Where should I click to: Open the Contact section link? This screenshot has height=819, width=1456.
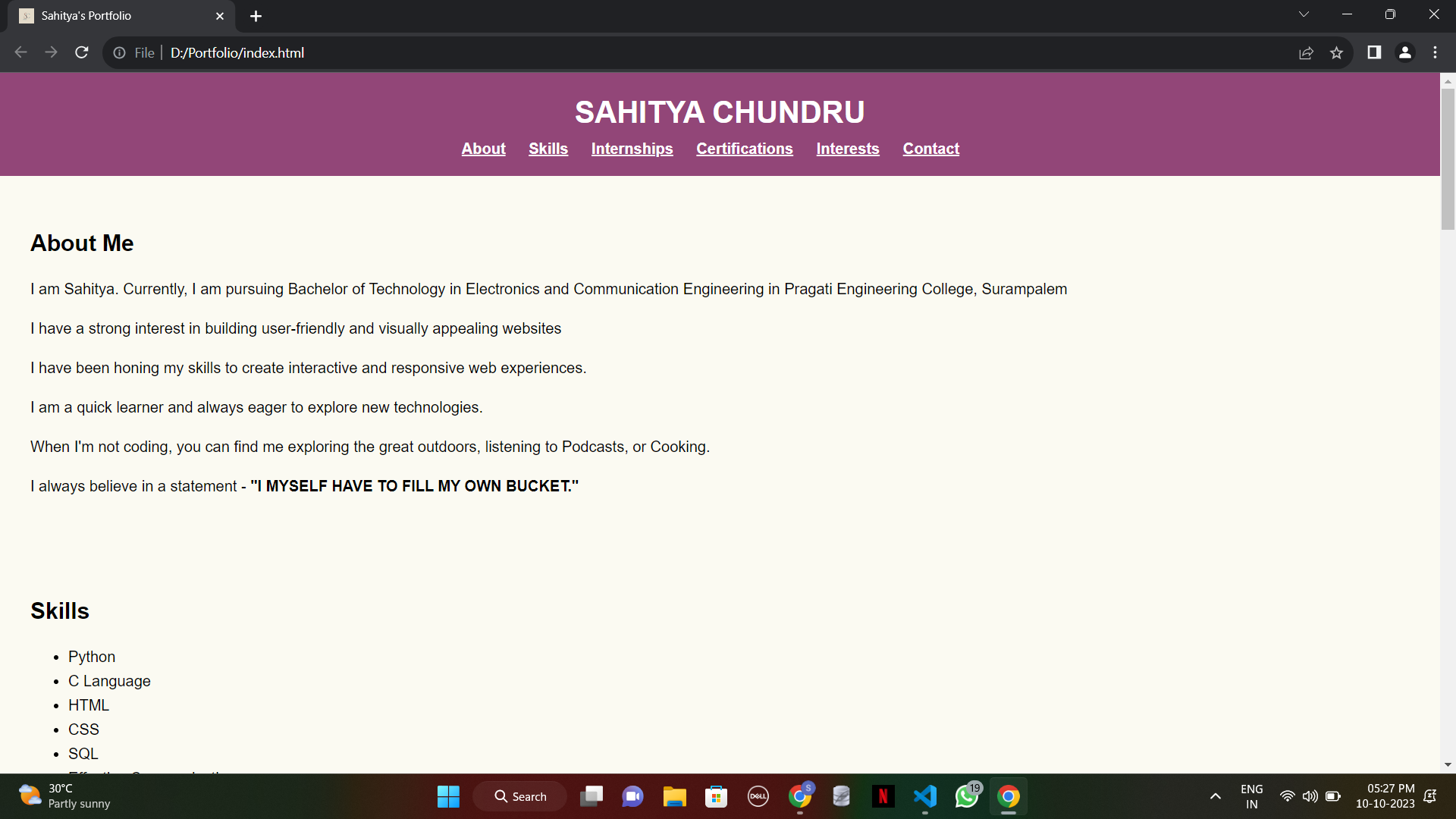pyautogui.click(x=930, y=149)
